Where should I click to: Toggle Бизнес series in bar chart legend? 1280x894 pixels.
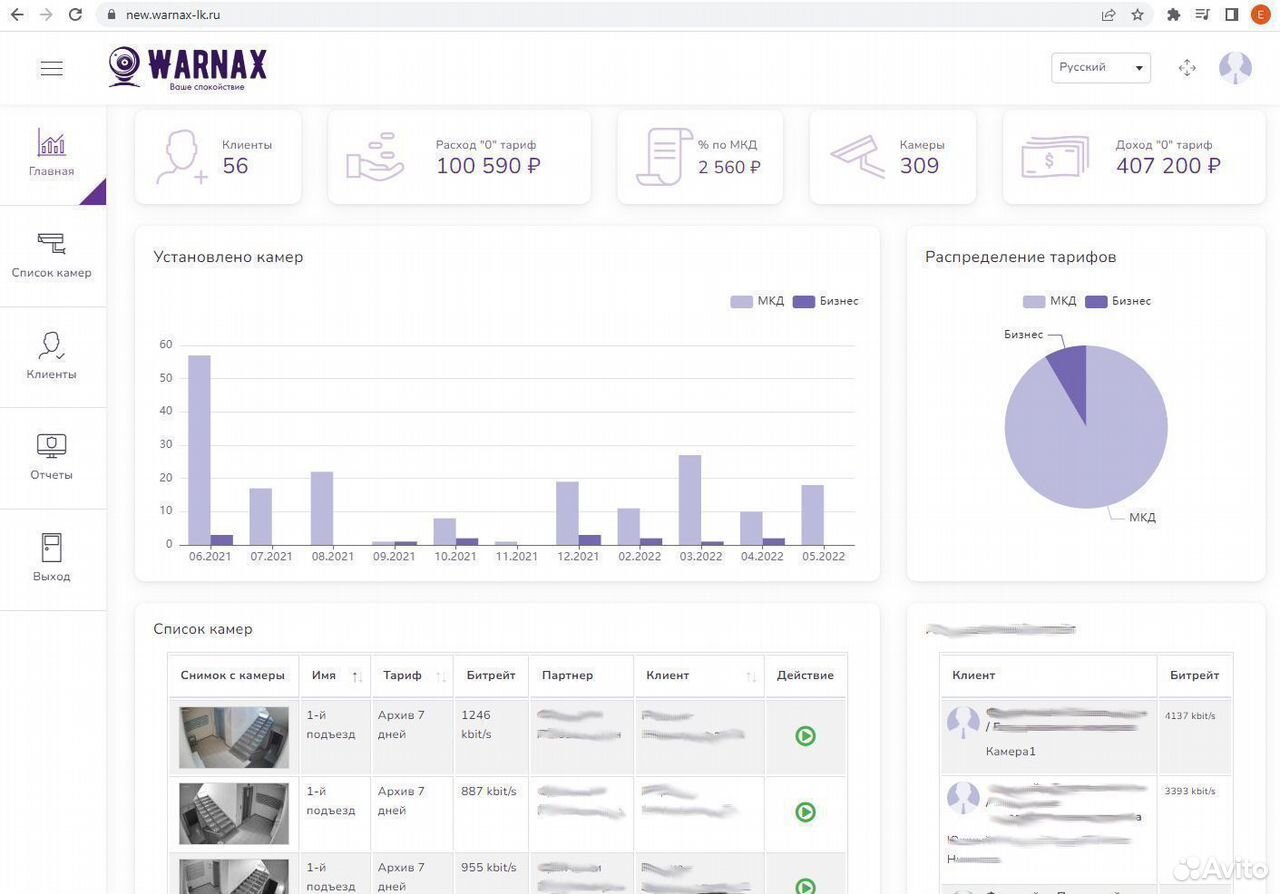[x=825, y=301]
